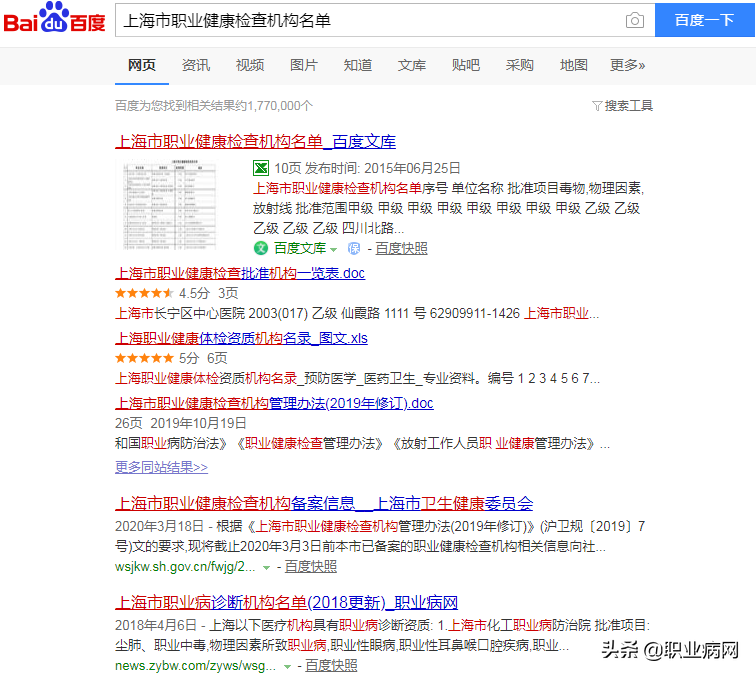Open the document preview thumbnail
Viewport: 756px width, 676px height.
[x=169, y=205]
